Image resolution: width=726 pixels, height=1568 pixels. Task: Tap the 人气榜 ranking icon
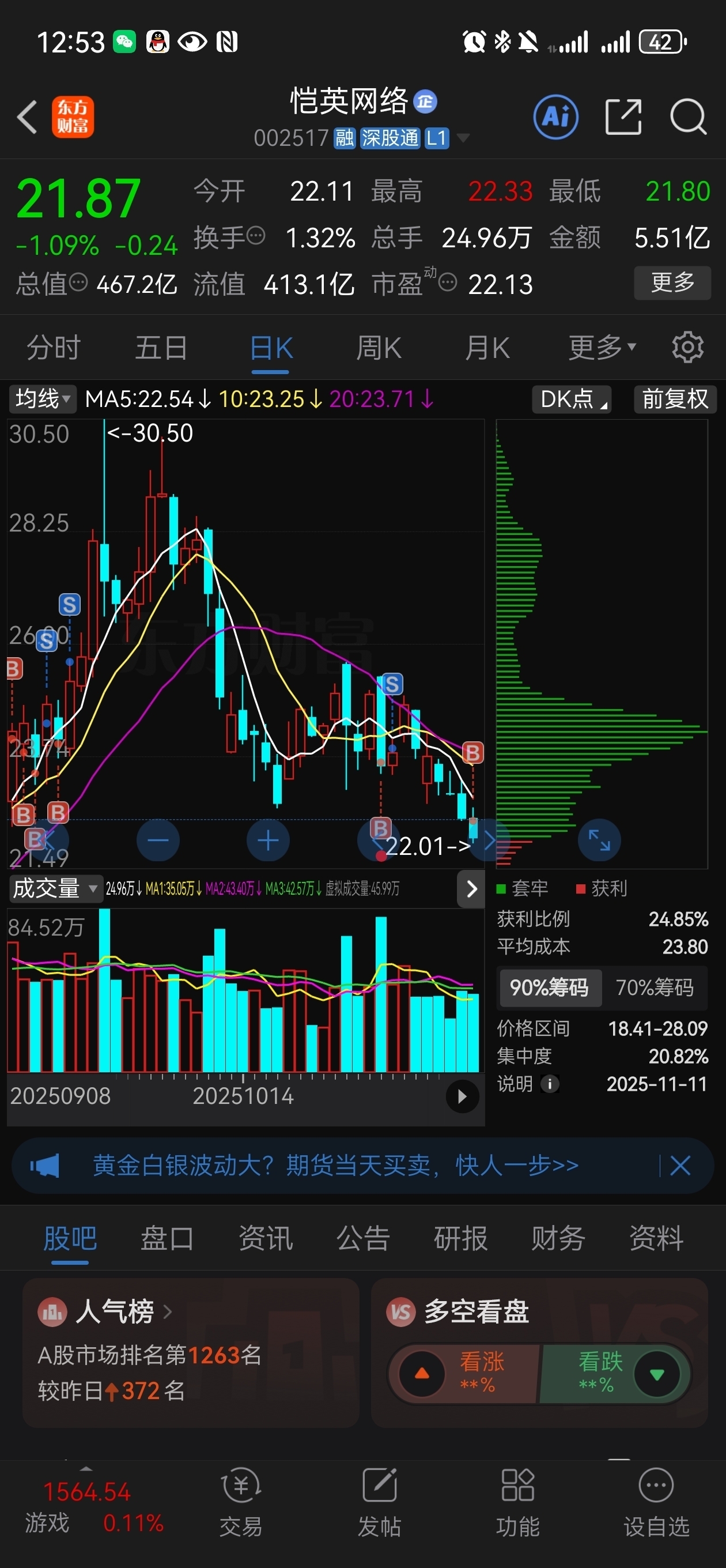pyautogui.click(x=52, y=1311)
